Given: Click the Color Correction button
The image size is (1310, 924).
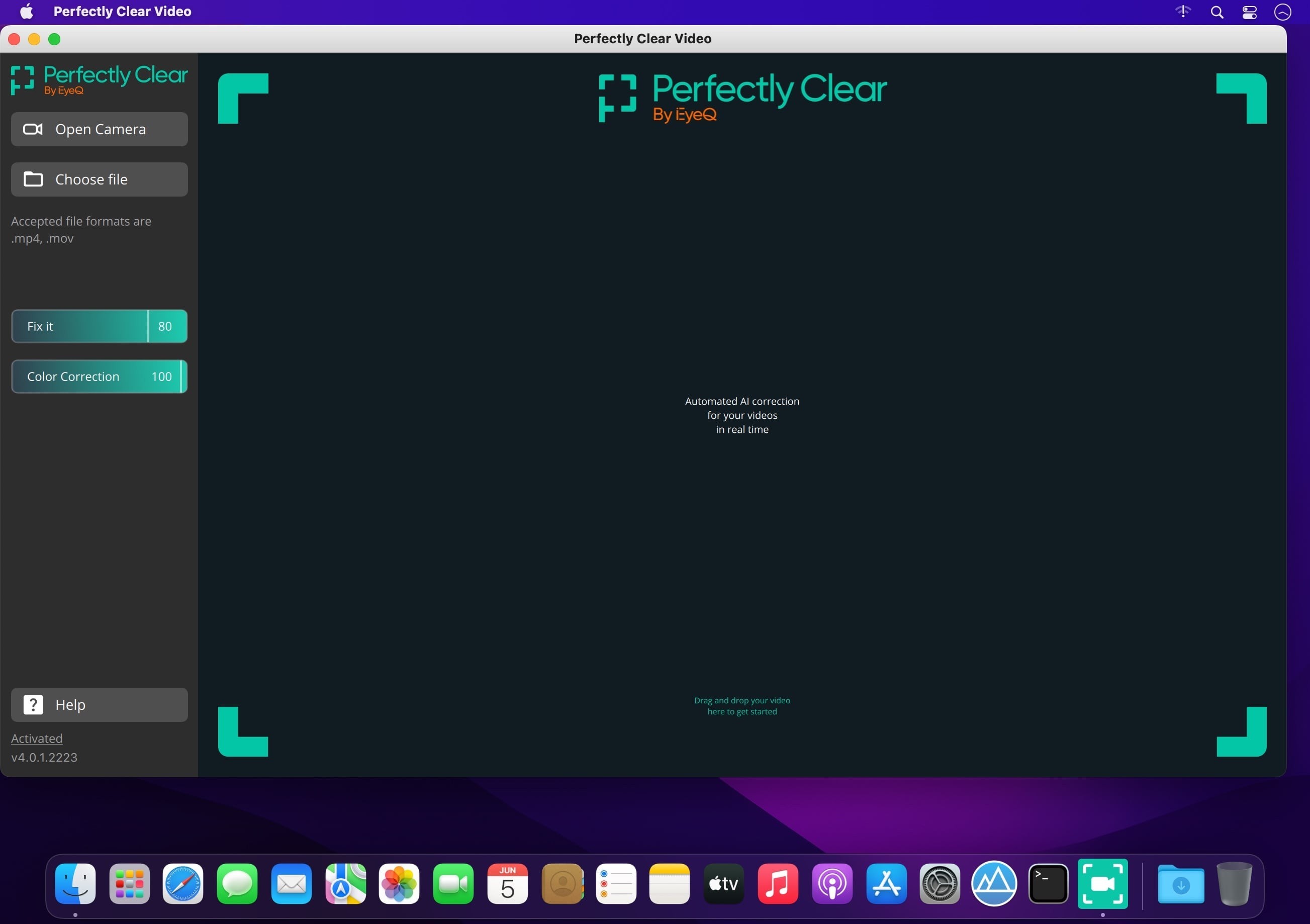Looking at the screenshot, I should coord(99,376).
